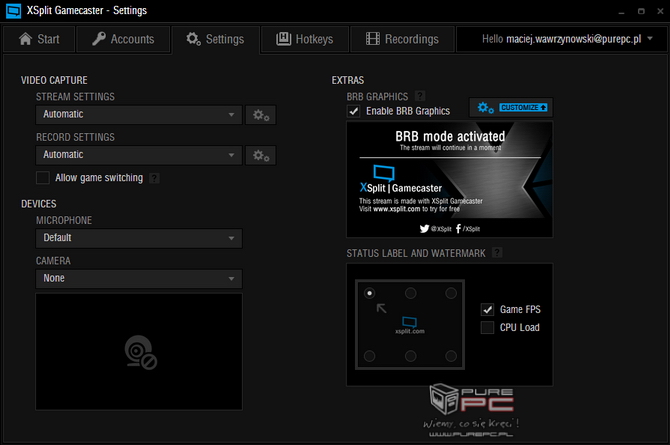Minimize the XSplit Gamecaster window
The height and width of the screenshot is (445, 670).
pos(621,12)
